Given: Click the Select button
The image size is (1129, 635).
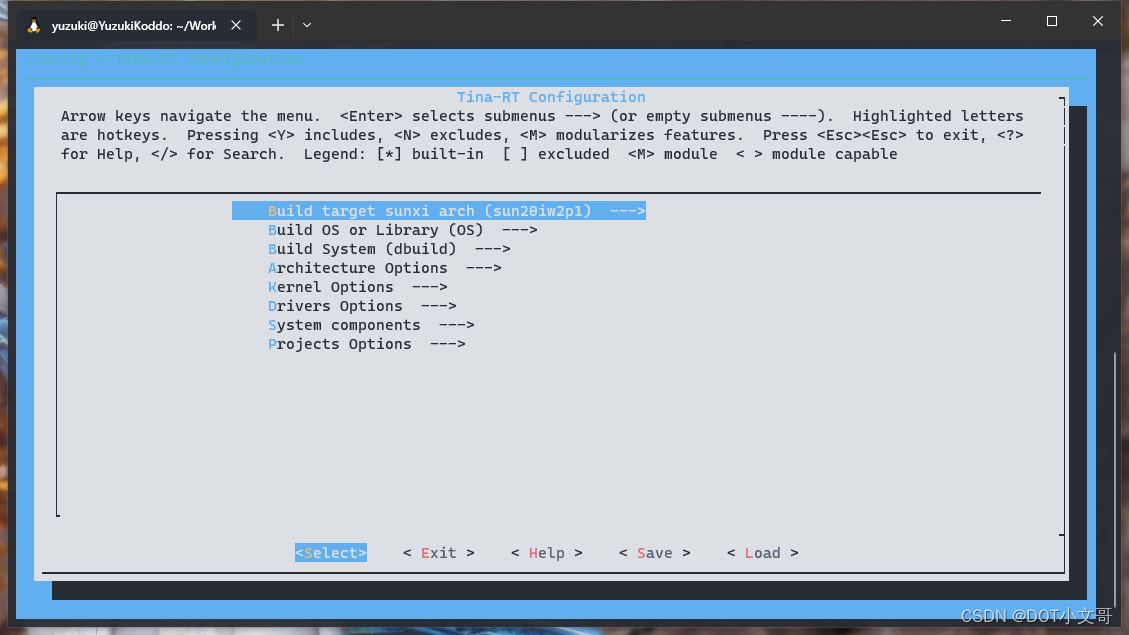Looking at the screenshot, I should tap(330, 553).
